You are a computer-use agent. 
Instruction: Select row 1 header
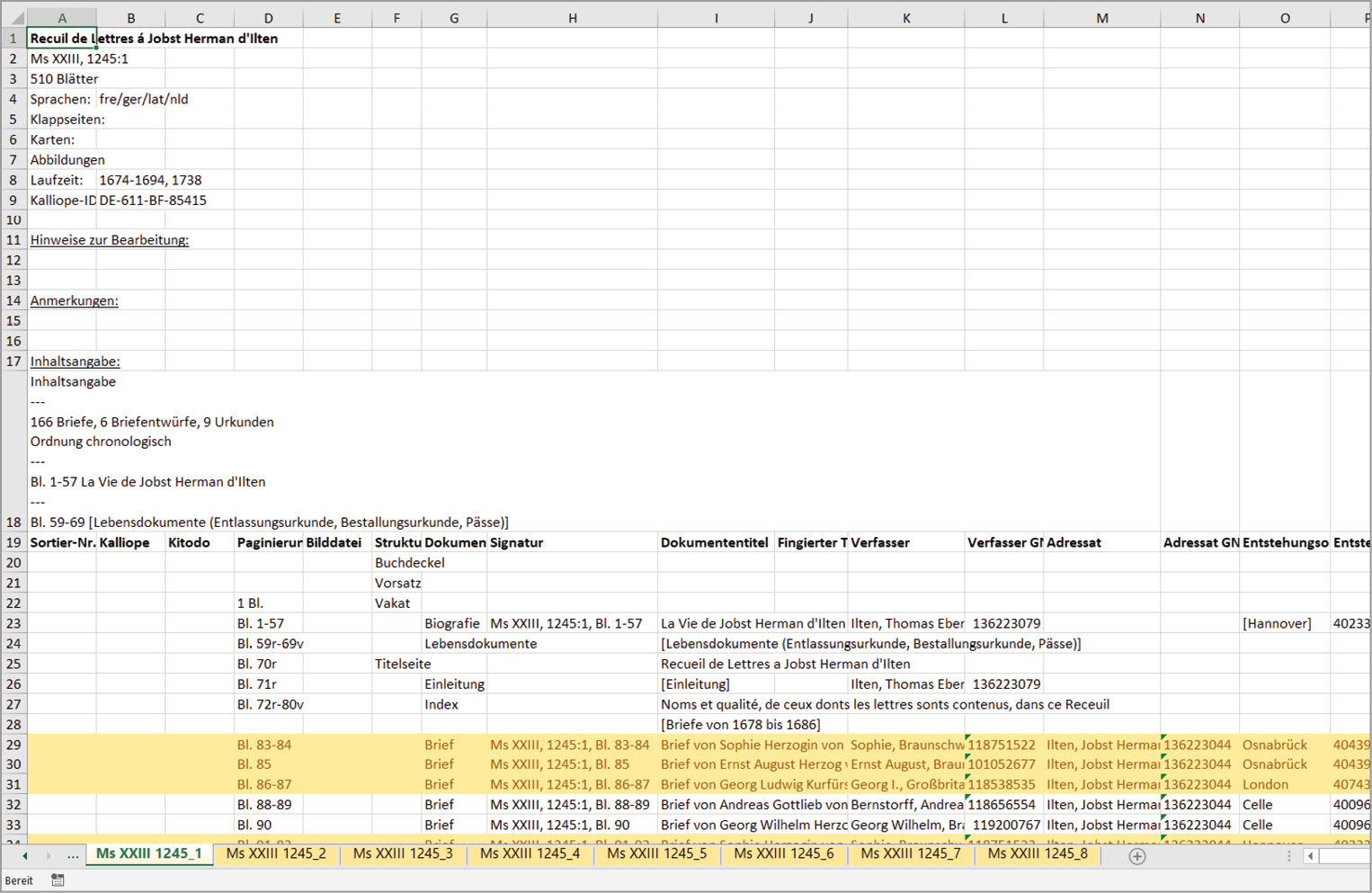tap(13, 38)
